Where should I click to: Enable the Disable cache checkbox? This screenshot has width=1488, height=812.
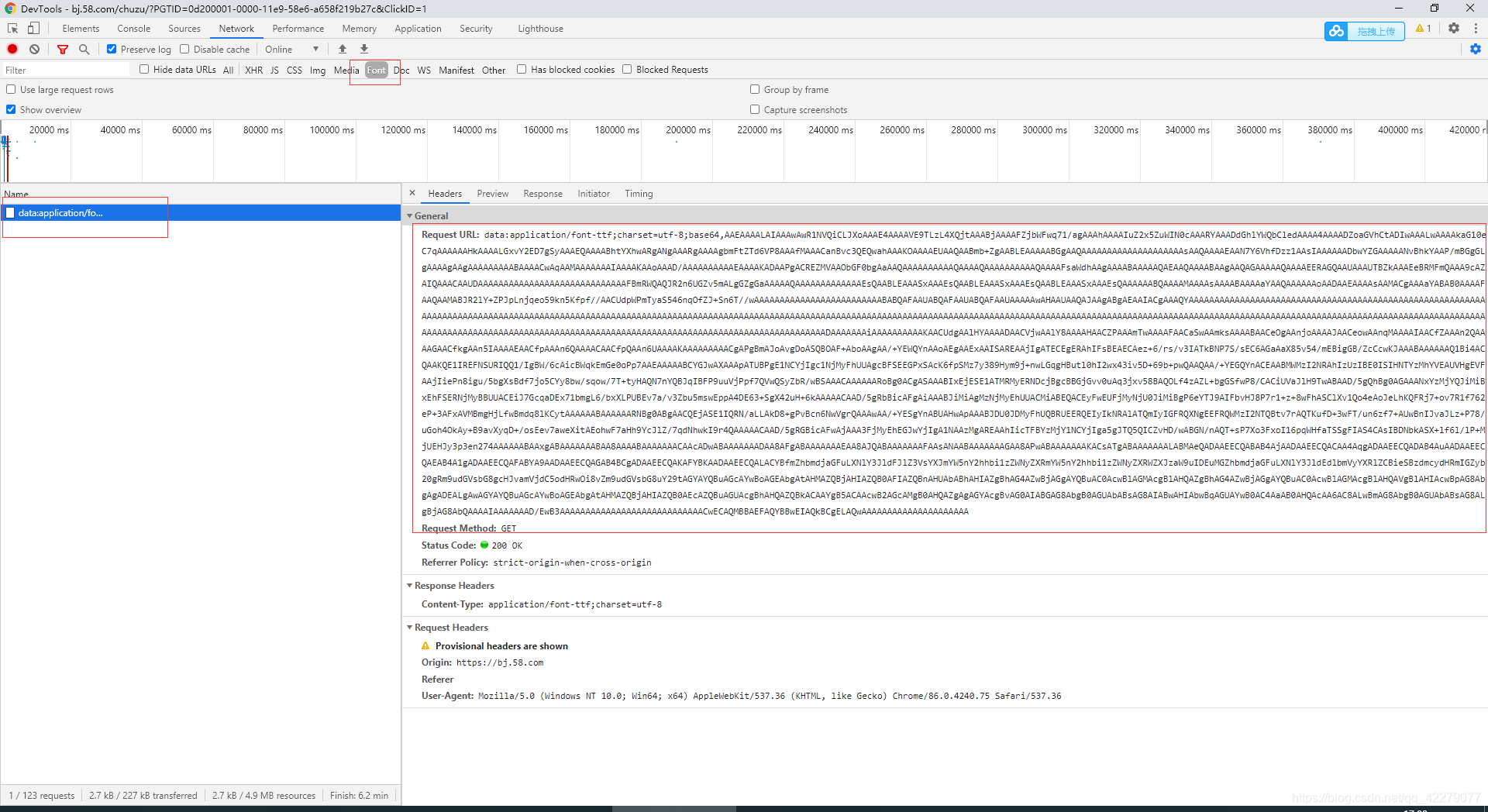(184, 49)
